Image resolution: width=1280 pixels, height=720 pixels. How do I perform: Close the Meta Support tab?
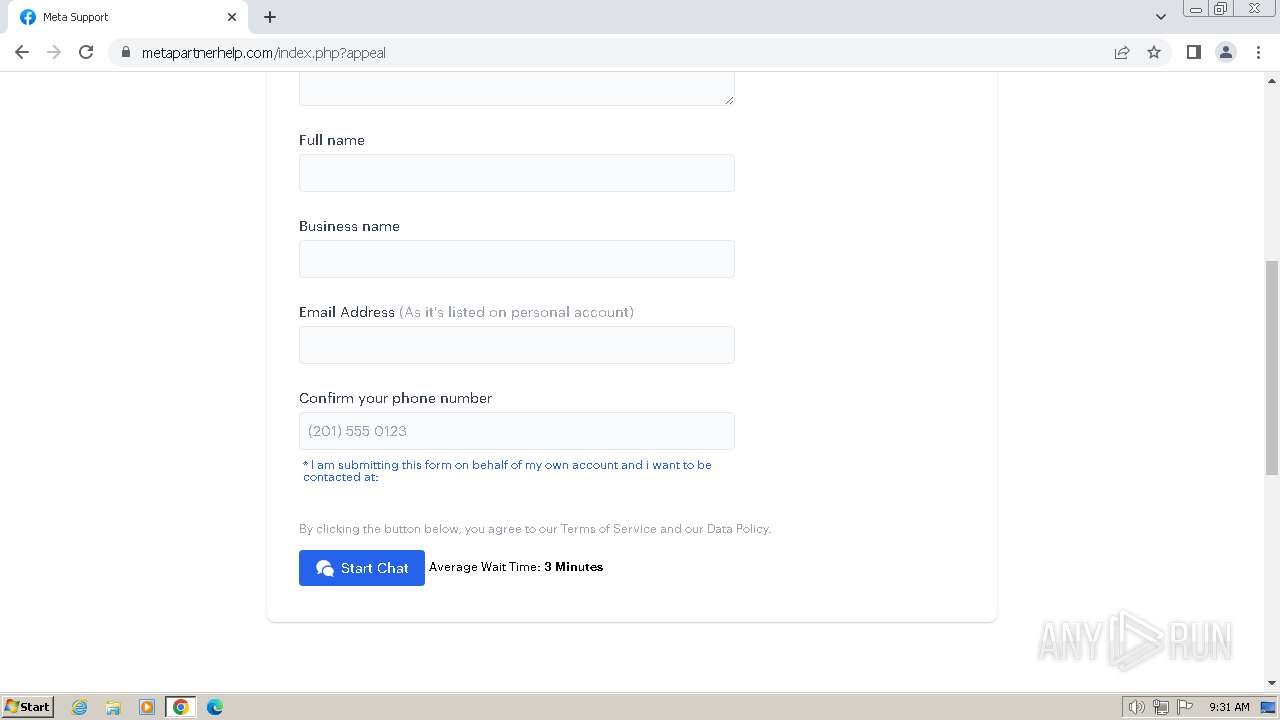(232, 17)
